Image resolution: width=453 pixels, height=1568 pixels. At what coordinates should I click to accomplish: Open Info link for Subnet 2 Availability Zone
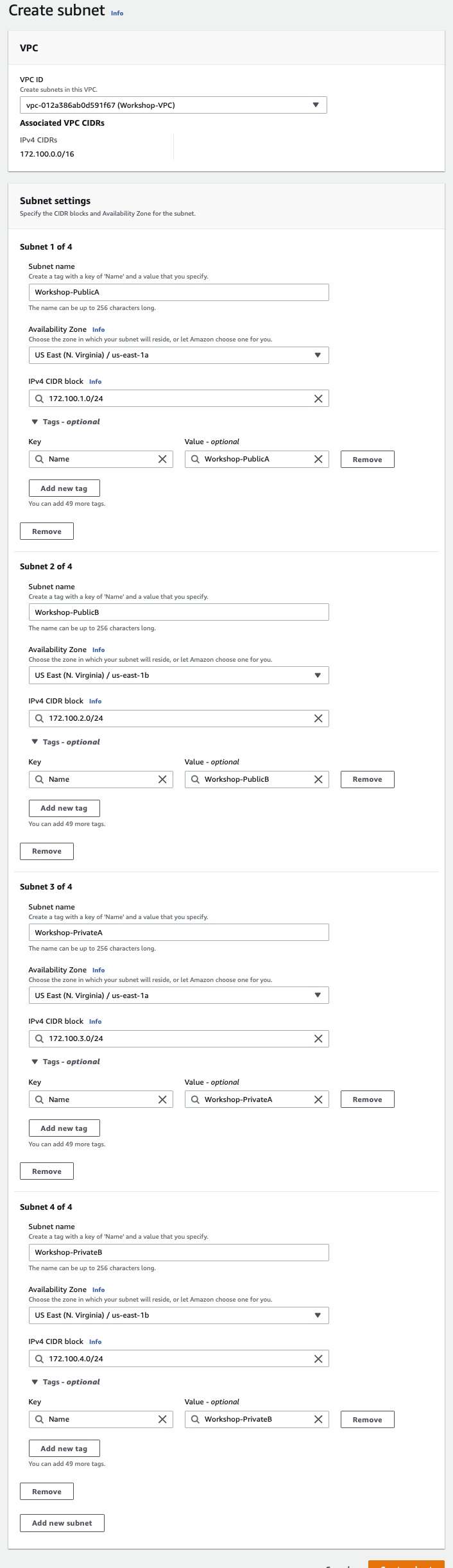pyautogui.click(x=98, y=650)
